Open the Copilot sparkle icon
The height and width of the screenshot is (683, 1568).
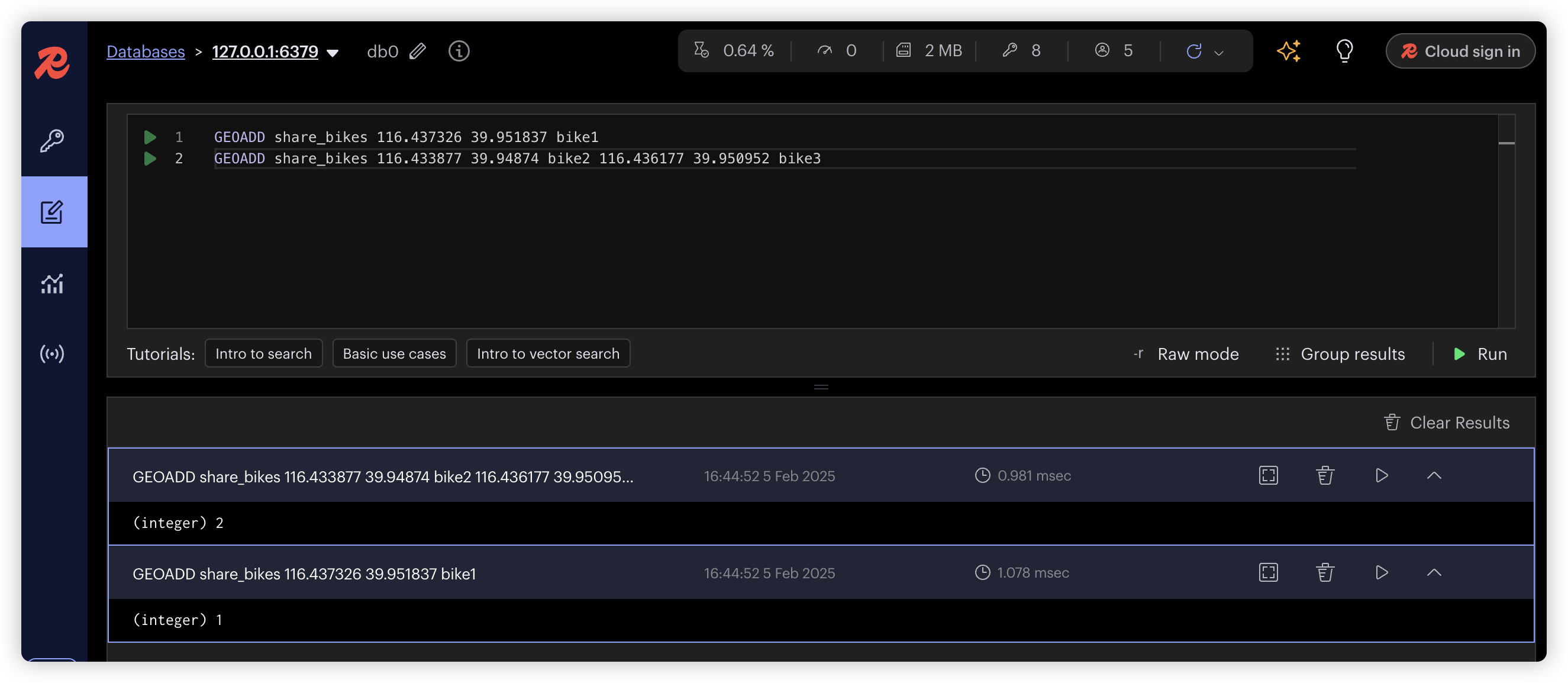pyautogui.click(x=1289, y=51)
